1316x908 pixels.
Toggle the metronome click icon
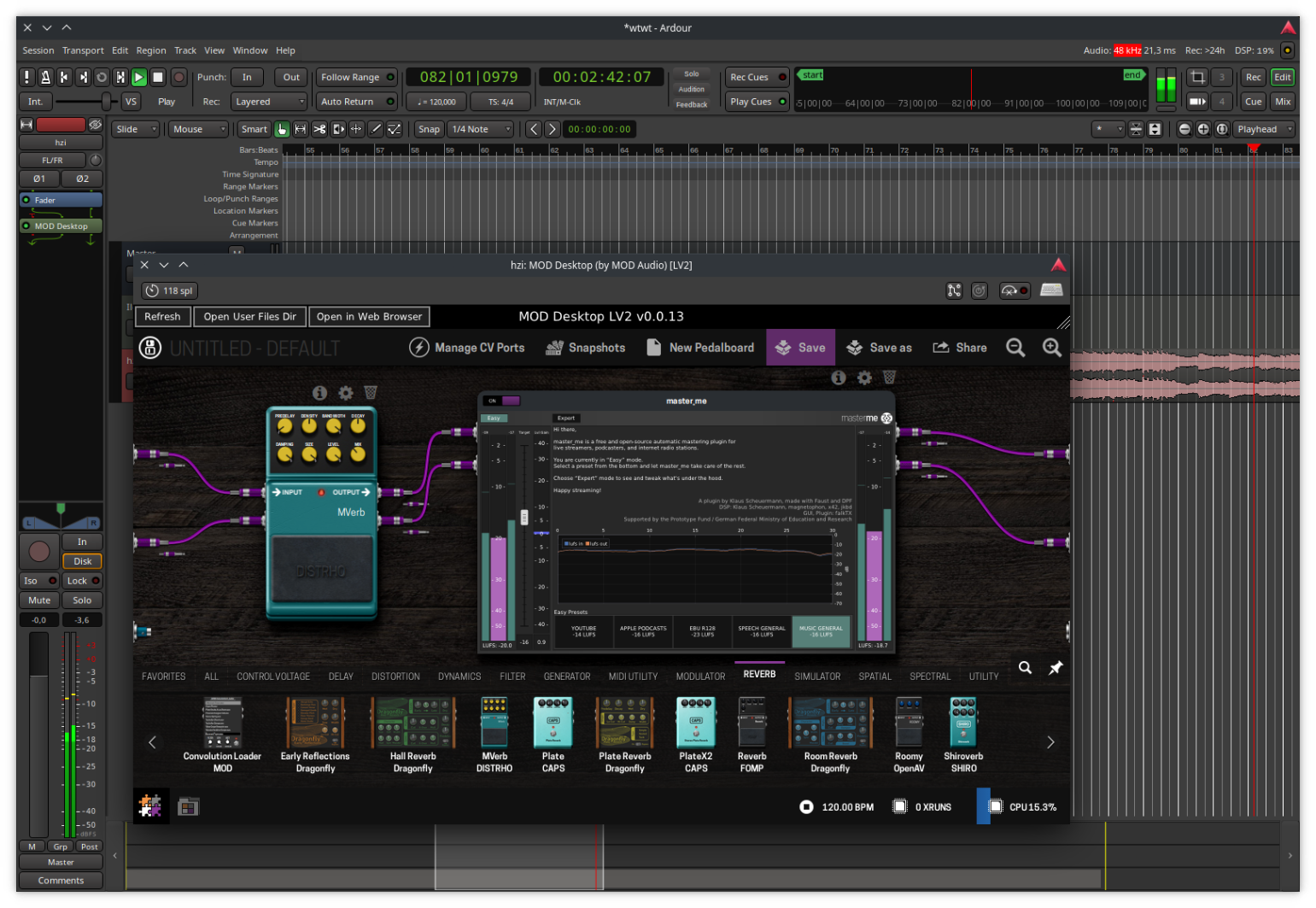46,77
